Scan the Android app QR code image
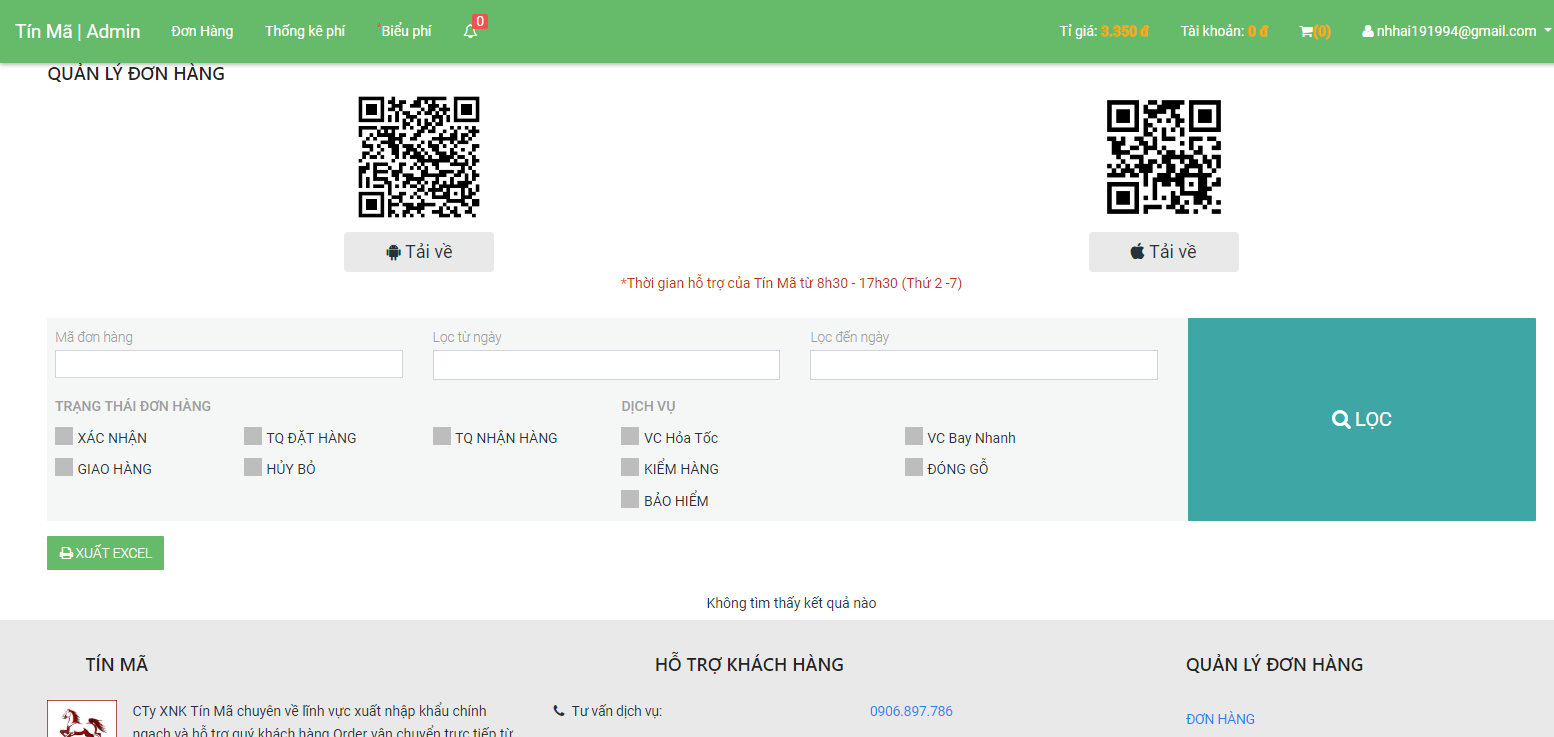Image resolution: width=1554 pixels, height=737 pixels. coord(419,157)
